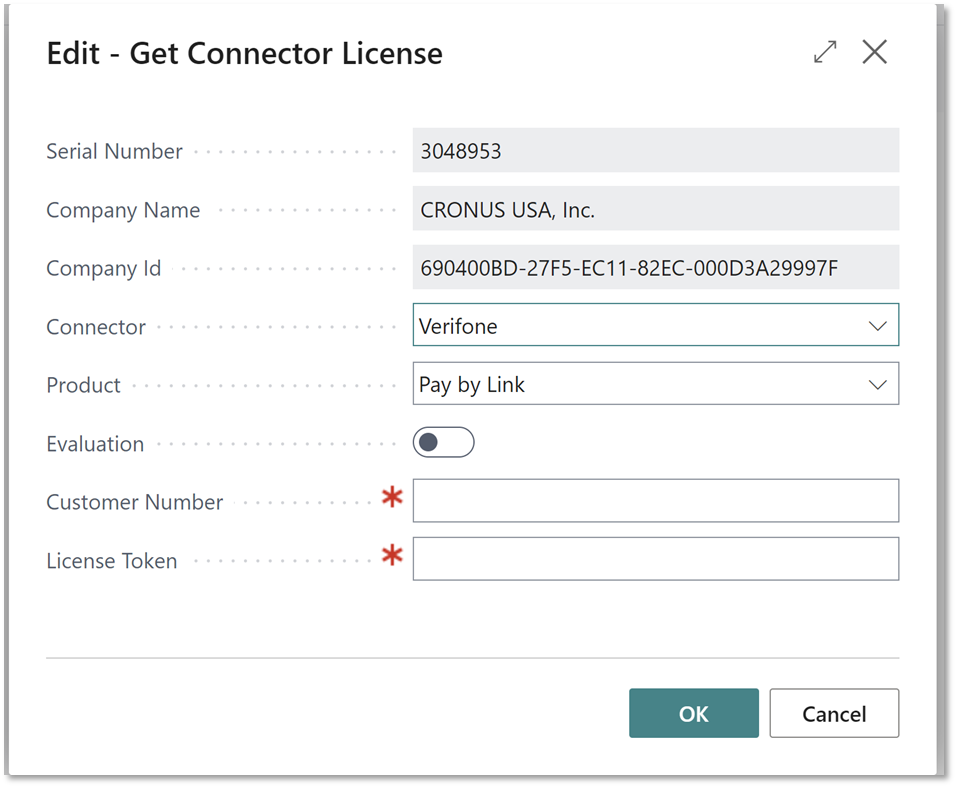Open the Connector dropdown arrow
This screenshot has height=787, width=956.
click(x=877, y=326)
